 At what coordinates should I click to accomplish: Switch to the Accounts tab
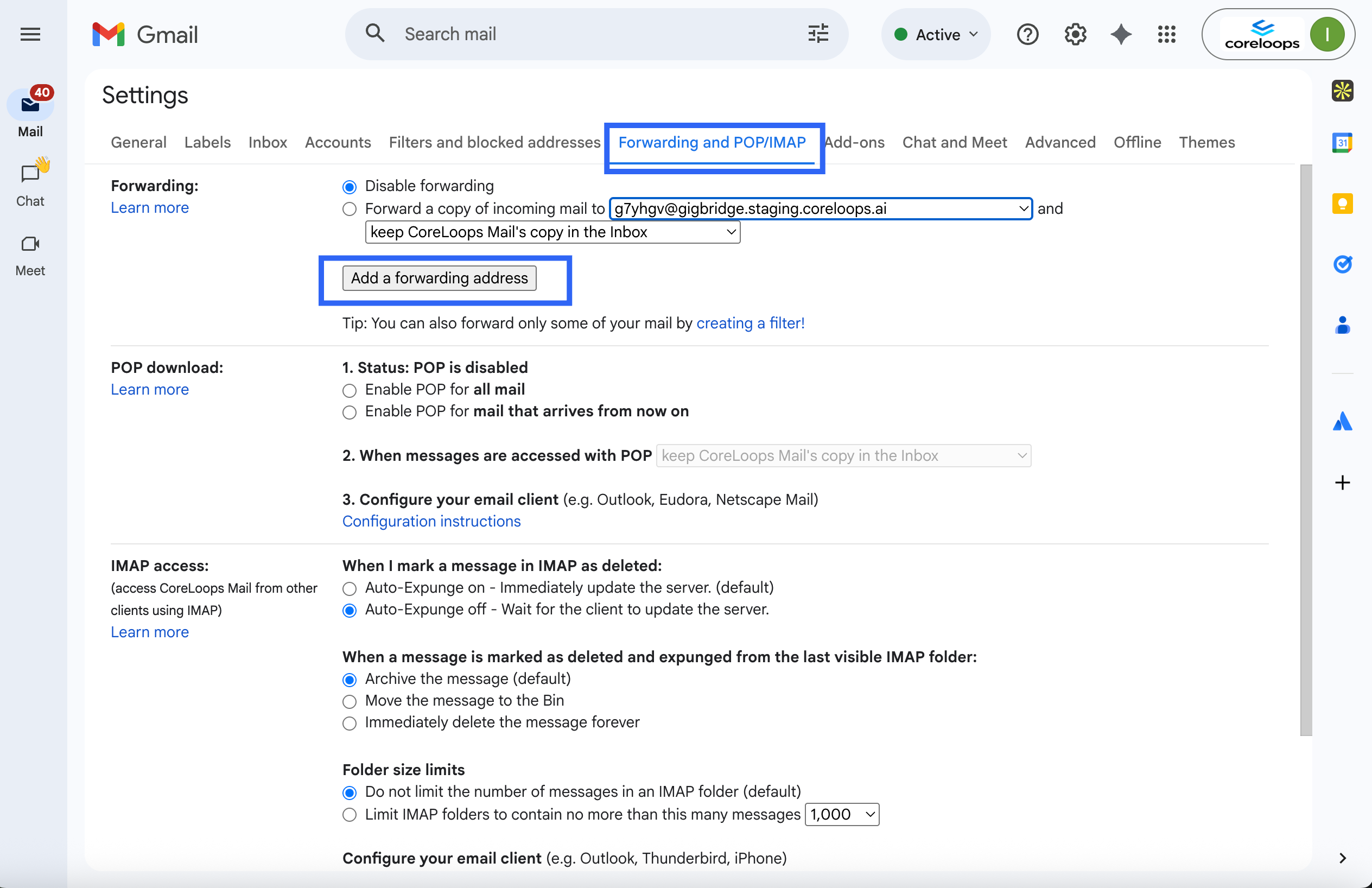pyautogui.click(x=338, y=142)
